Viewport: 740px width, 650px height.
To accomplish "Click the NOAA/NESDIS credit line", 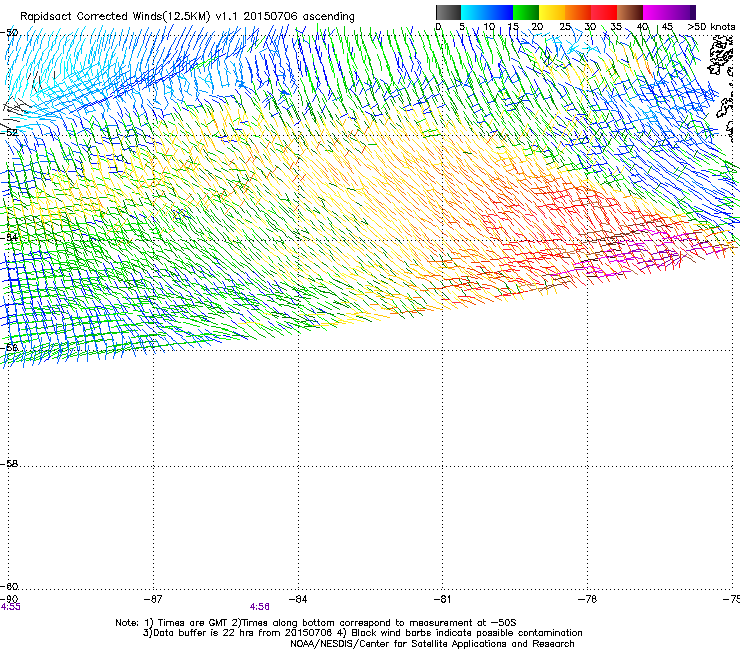I will click(432, 644).
